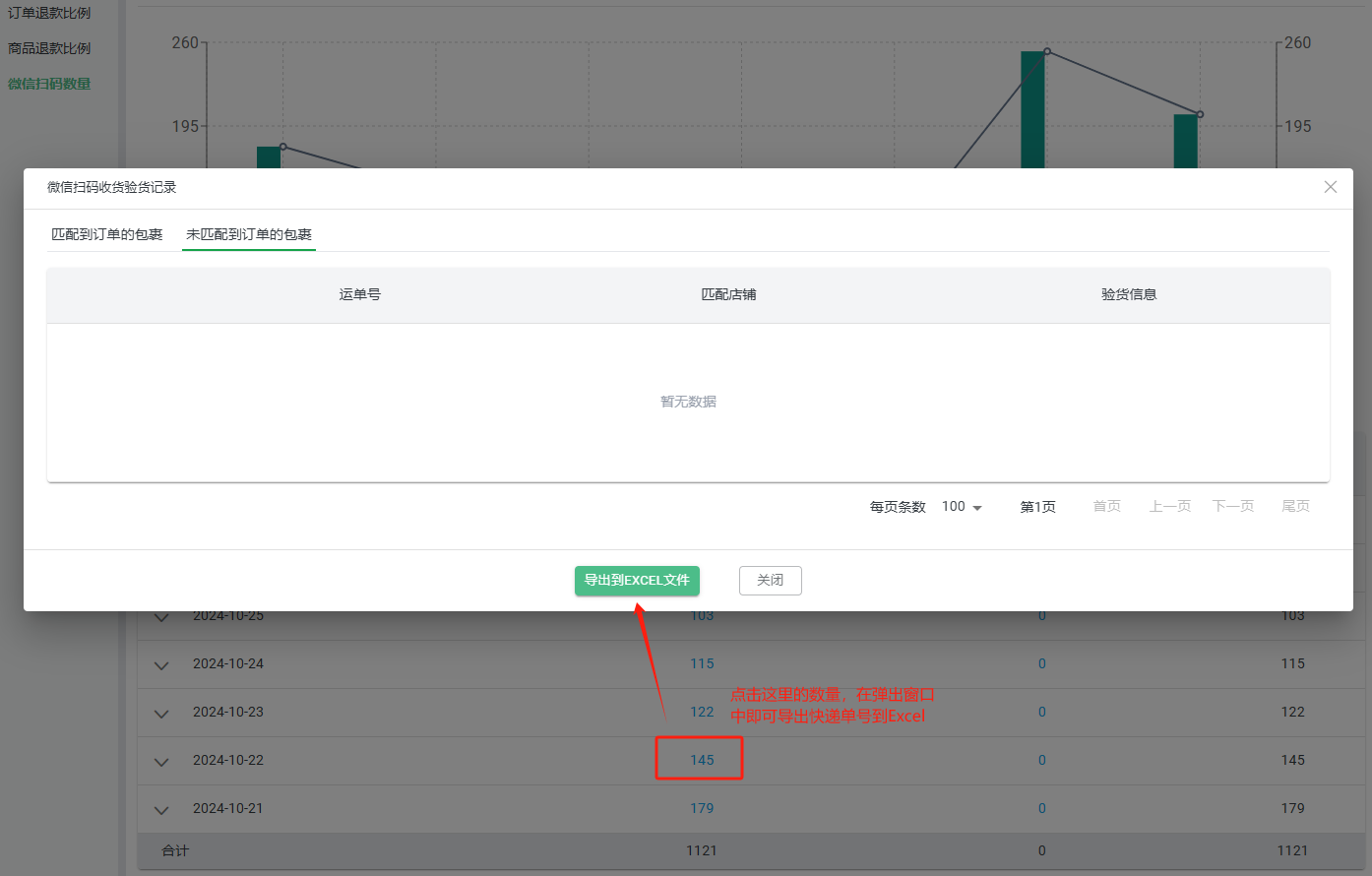
Task: Open the 每页条数 100 dropdown
Action: click(962, 507)
